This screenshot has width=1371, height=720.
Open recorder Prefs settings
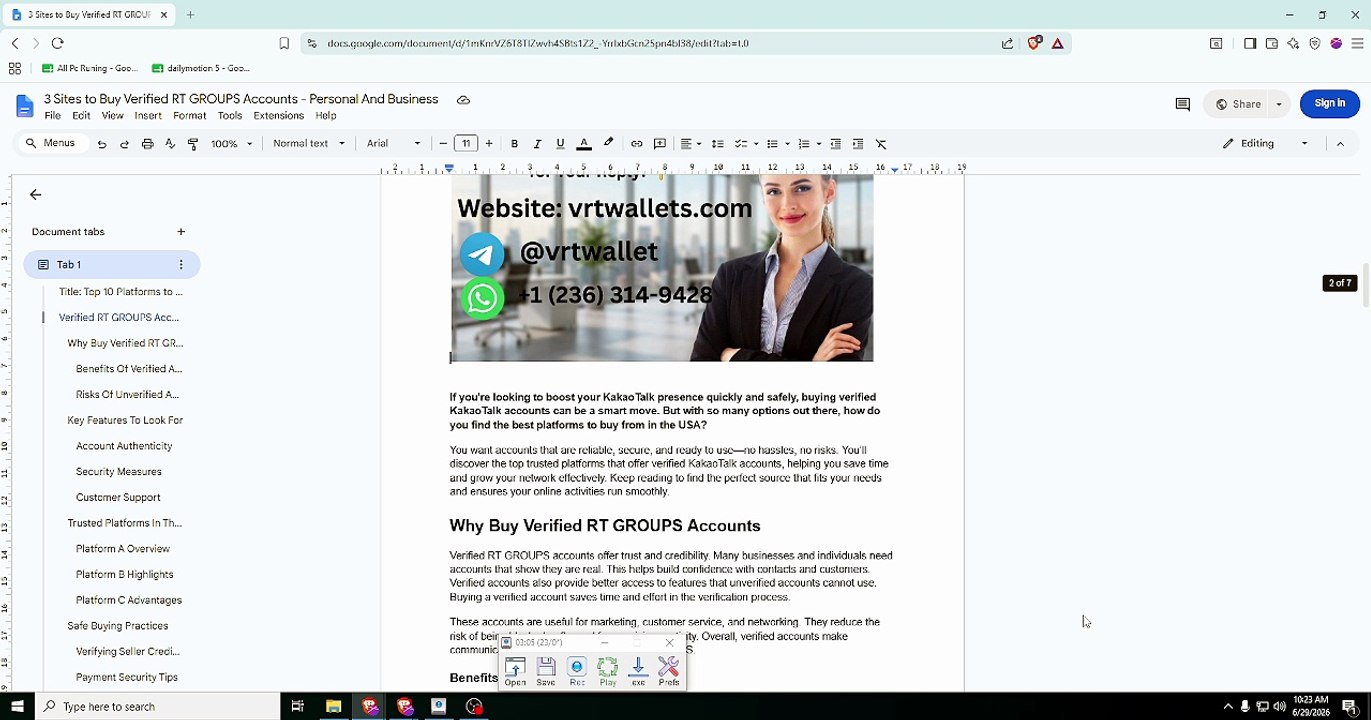point(669,670)
